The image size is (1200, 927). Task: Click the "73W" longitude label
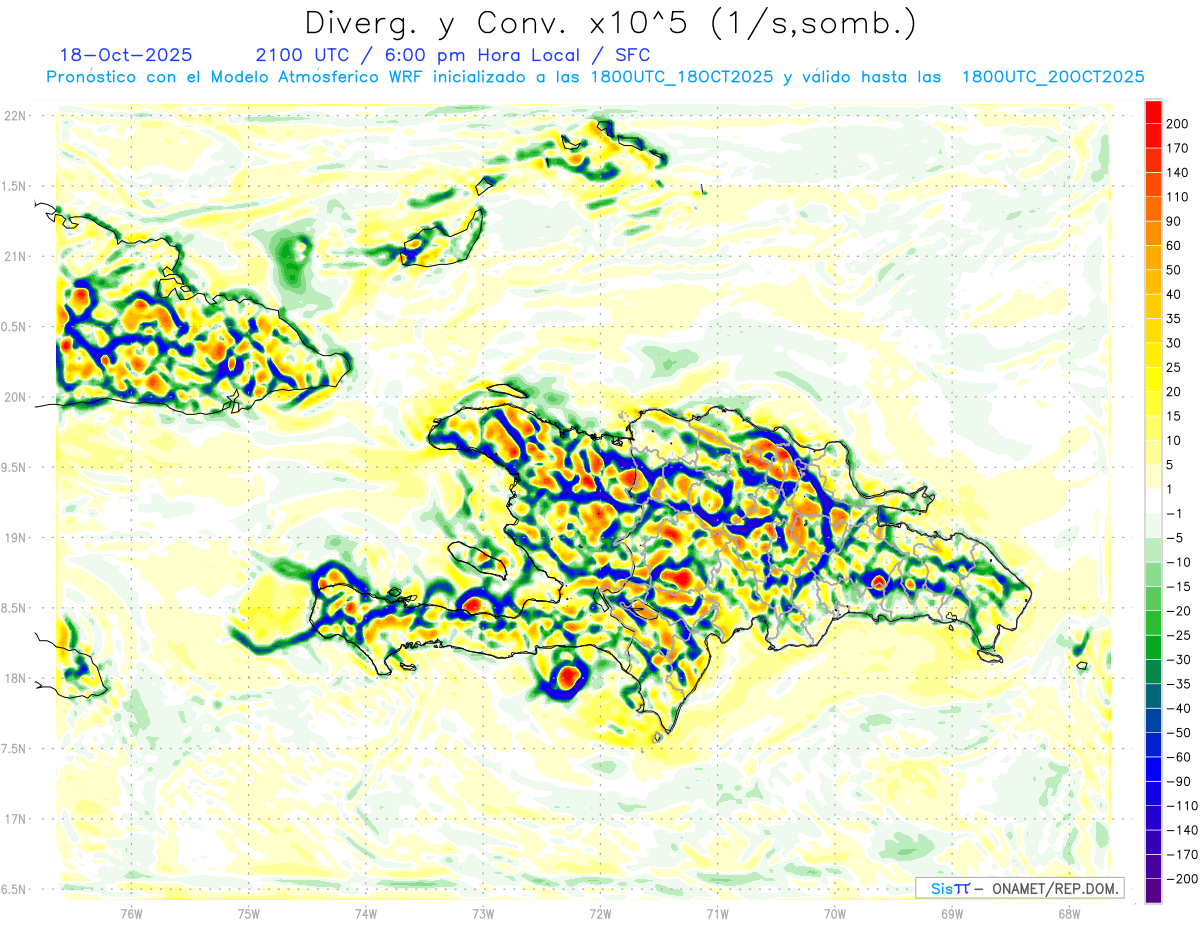[483, 914]
